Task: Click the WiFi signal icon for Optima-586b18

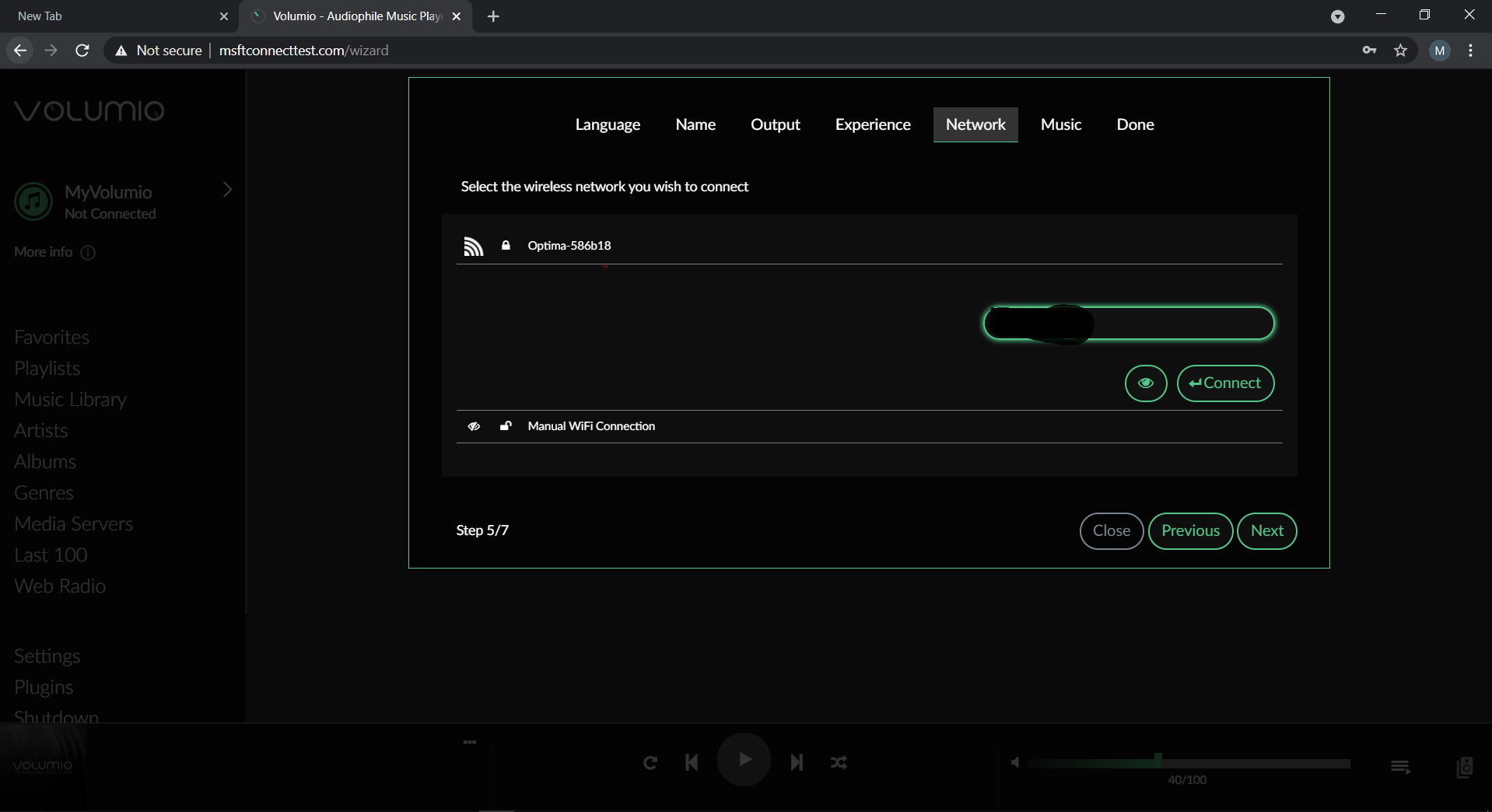Action: click(x=474, y=247)
